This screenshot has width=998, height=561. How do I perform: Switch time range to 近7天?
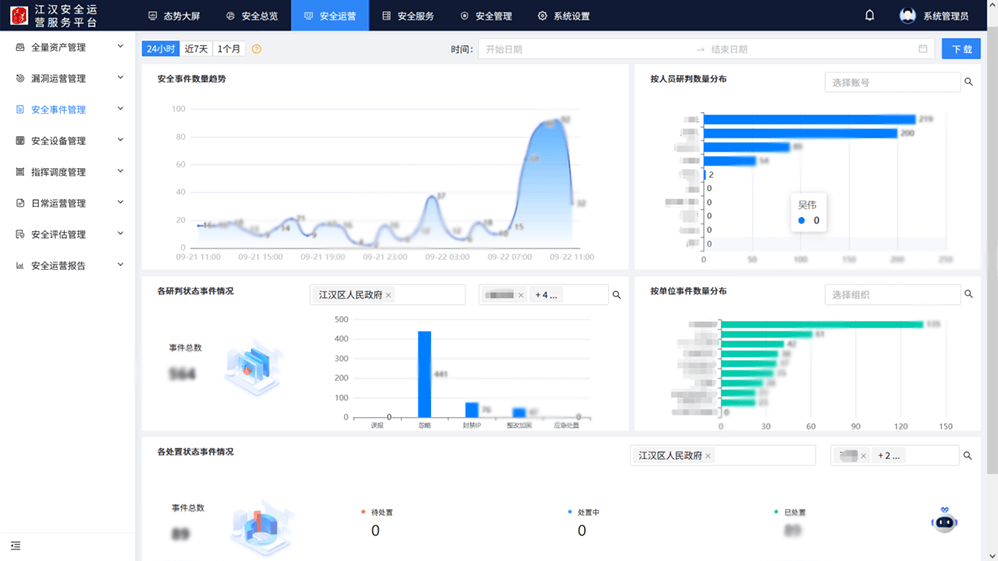(x=196, y=49)
